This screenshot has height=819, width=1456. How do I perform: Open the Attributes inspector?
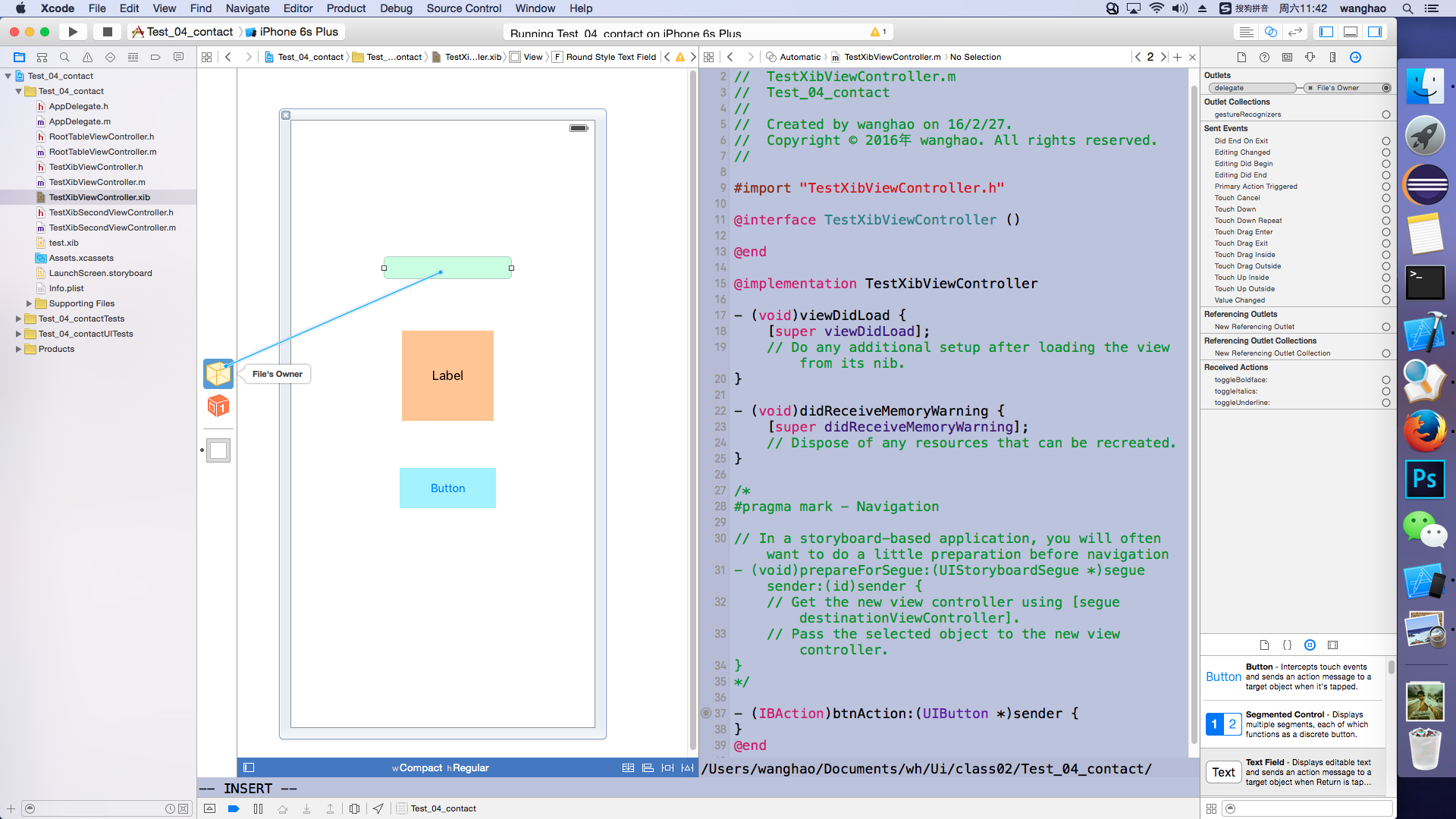click(1310, 57)
